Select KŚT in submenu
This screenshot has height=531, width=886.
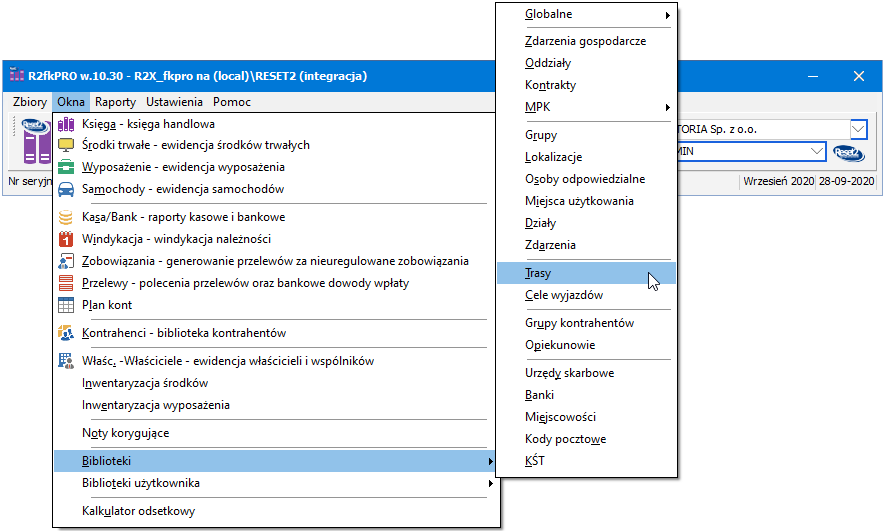click(586, 462)
